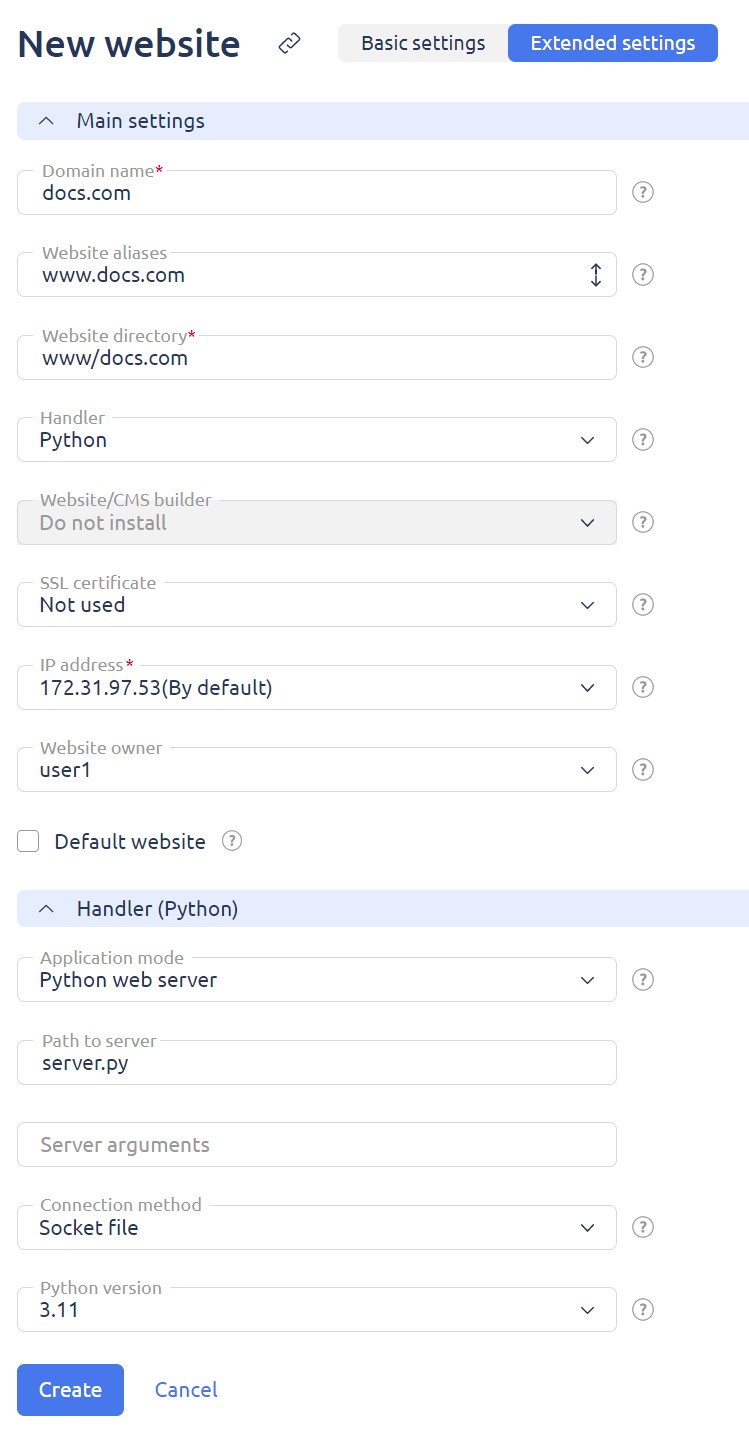Click the Server arguments input field

click(316, 1145)
